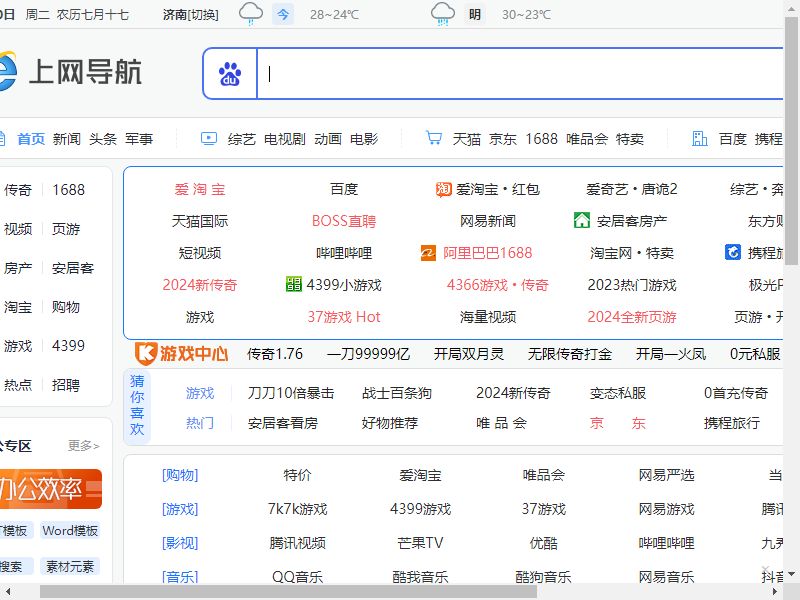The height and width of the screenshot is (600, 800).
Task: Open the 办公效率 orange banner
Action: [x=50, y=489]
